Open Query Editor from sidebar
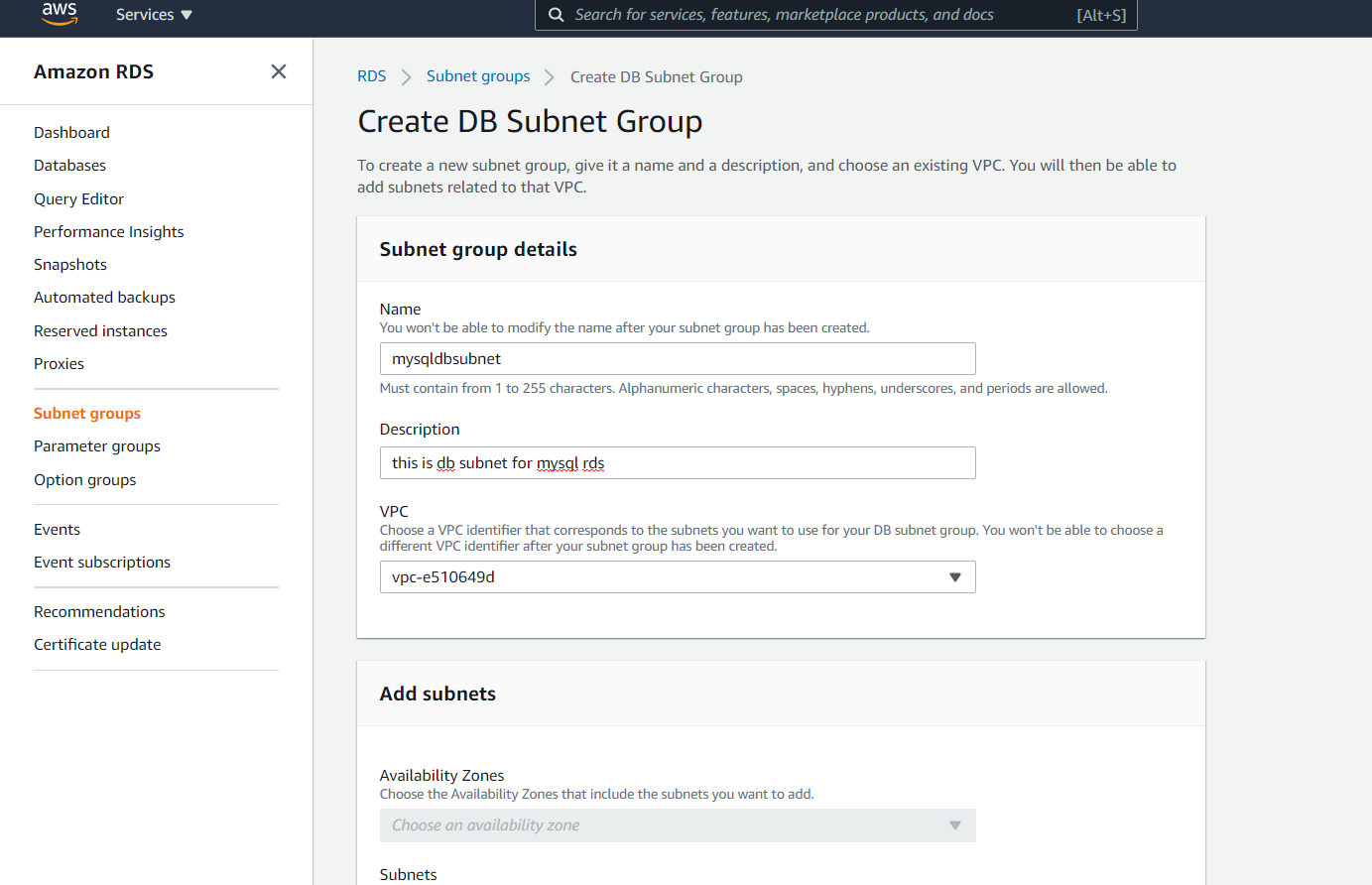Viewport: 1372px width, 885px height. point(78,199)
